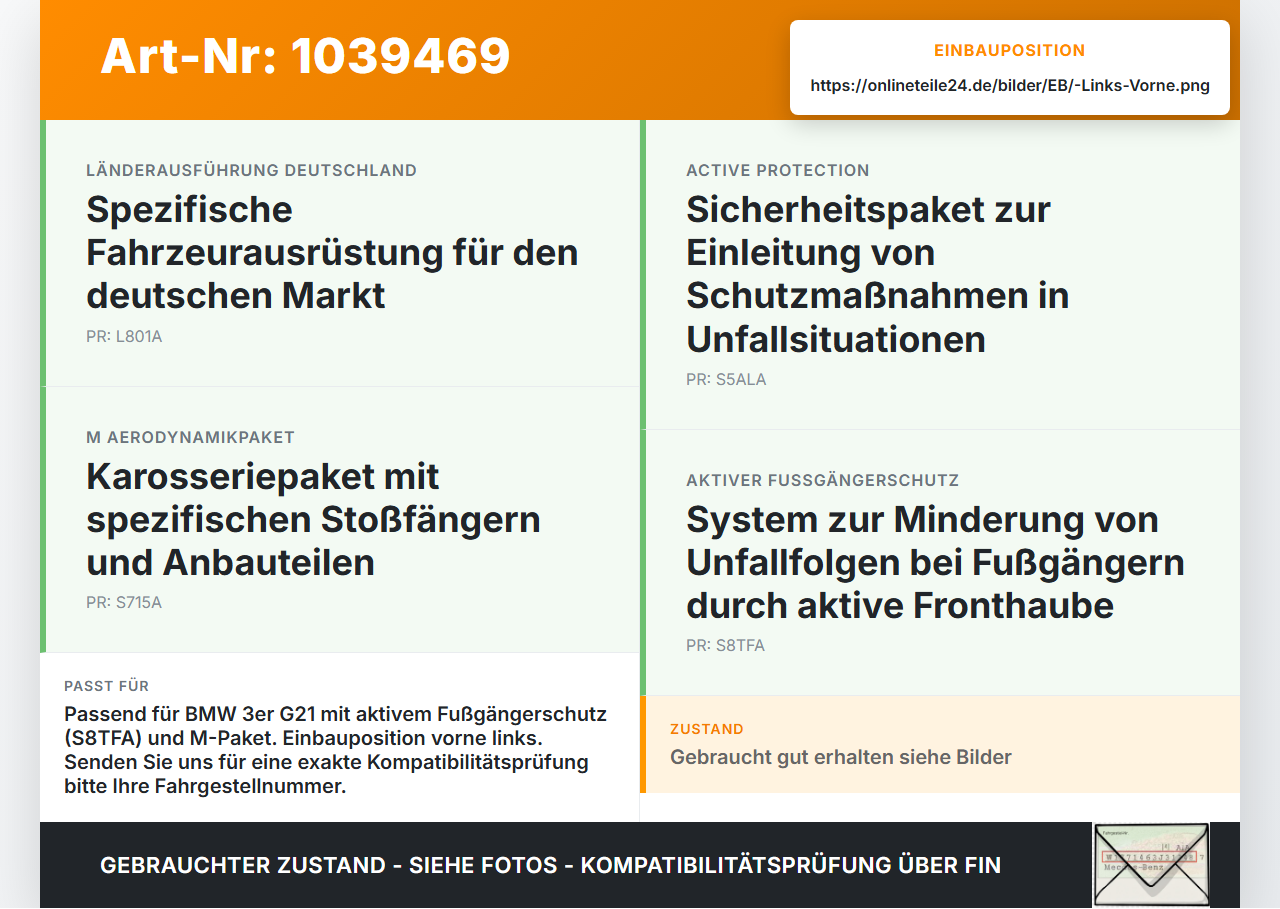Click the ZUSTAND label
This screenshot has height=909, width=1280.
tap(707, 729)
